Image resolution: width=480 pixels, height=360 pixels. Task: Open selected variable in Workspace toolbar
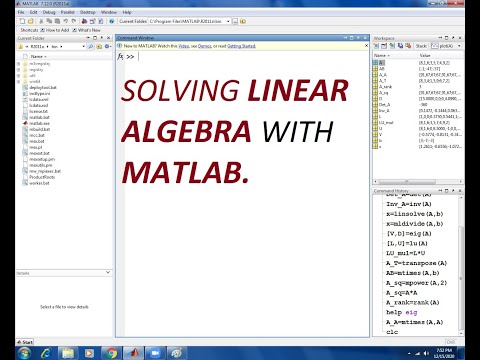(384, 46)
